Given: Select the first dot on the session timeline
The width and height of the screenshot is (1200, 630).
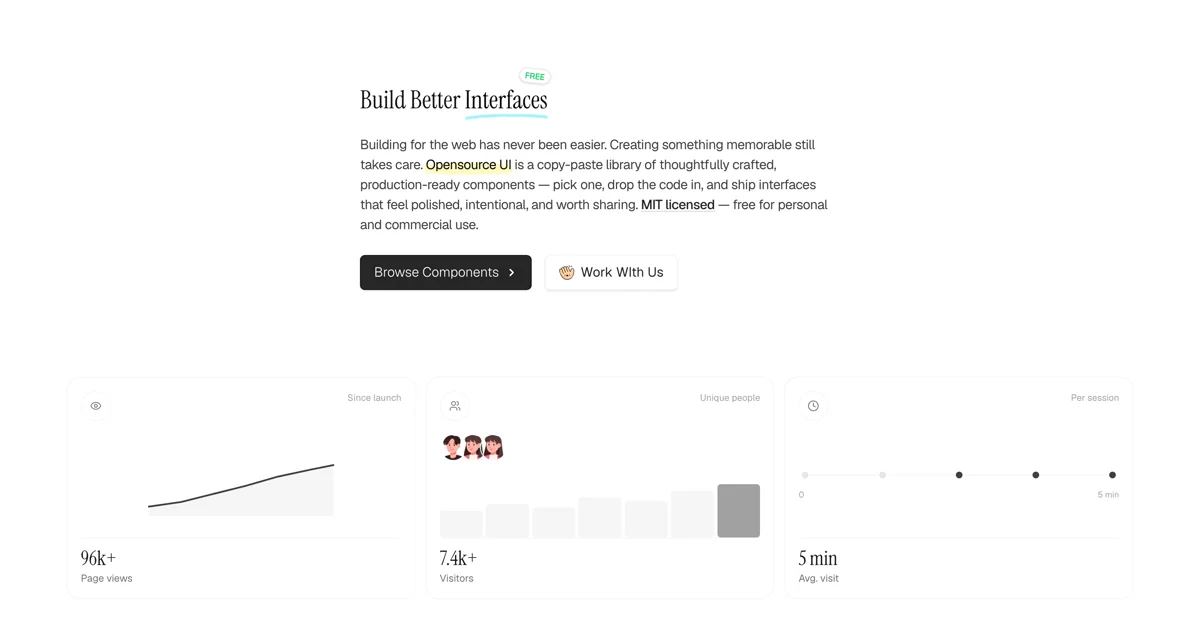Looking at the screenshot, I should pyautogui.click(x=805, y=475).
